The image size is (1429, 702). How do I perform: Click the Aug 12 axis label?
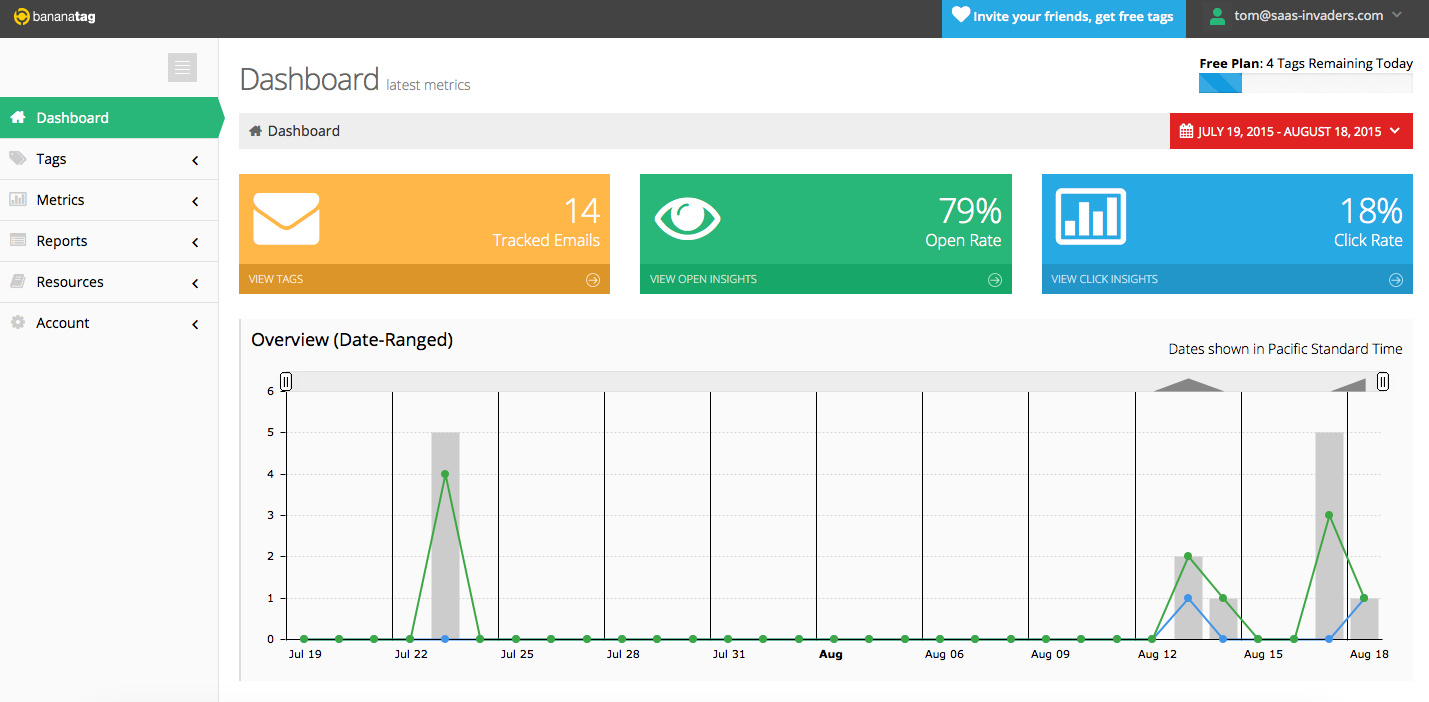[1157, 654]
